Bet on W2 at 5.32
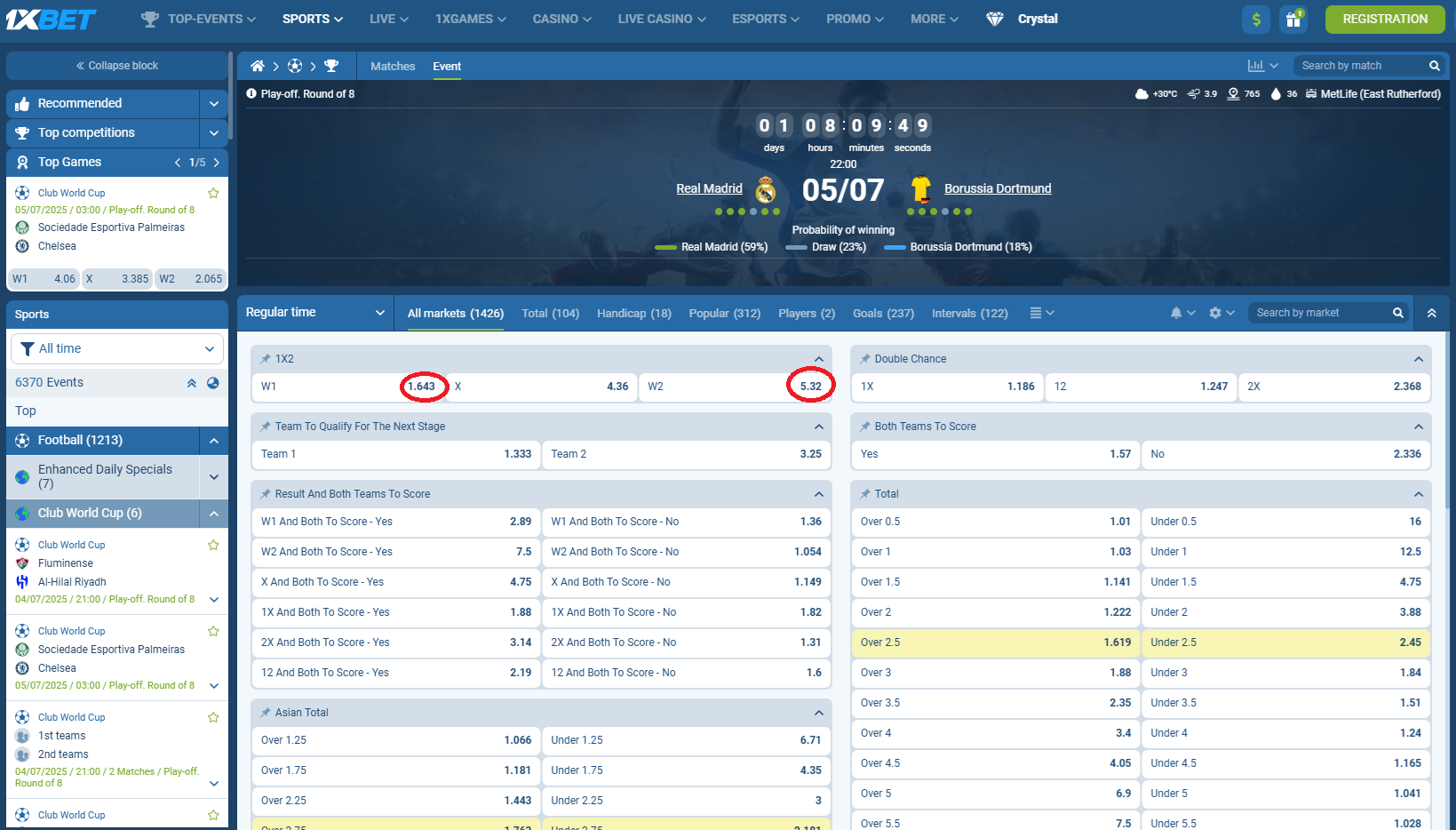 pyautogui.click(x=735, y=387)
